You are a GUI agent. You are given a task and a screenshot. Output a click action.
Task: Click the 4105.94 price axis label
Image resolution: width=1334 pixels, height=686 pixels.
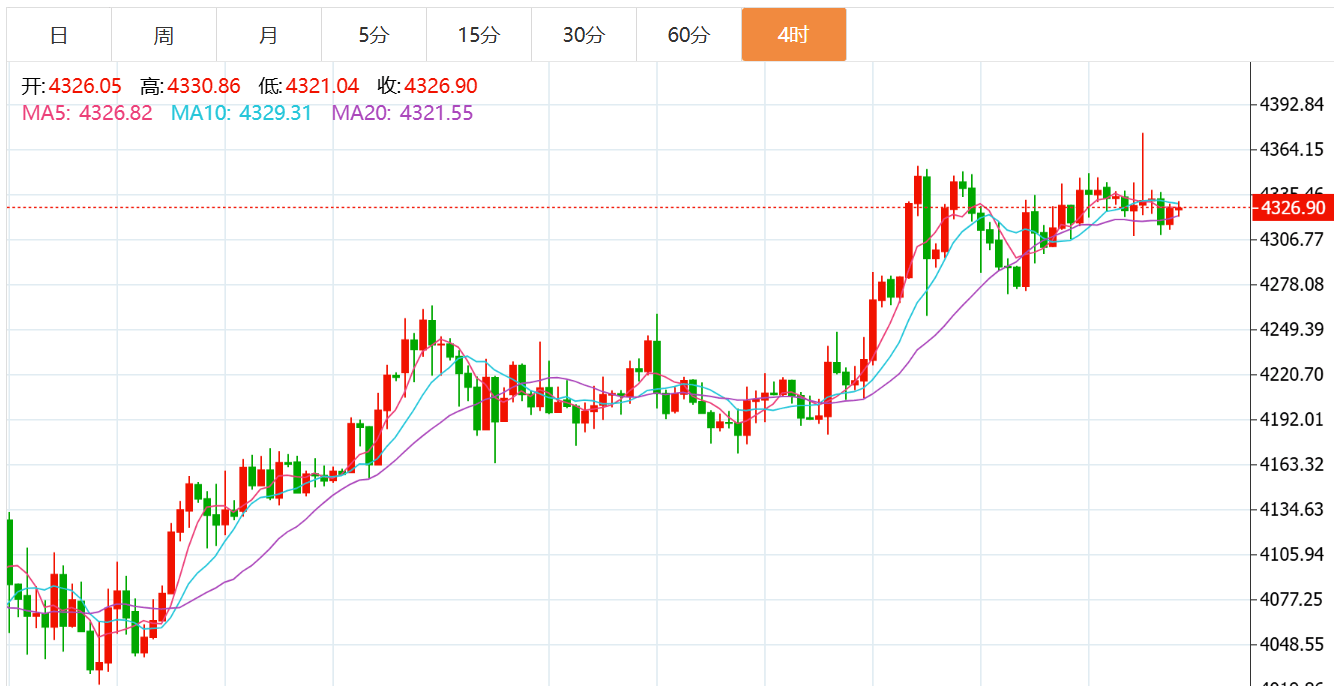(x=1292, y=554)
